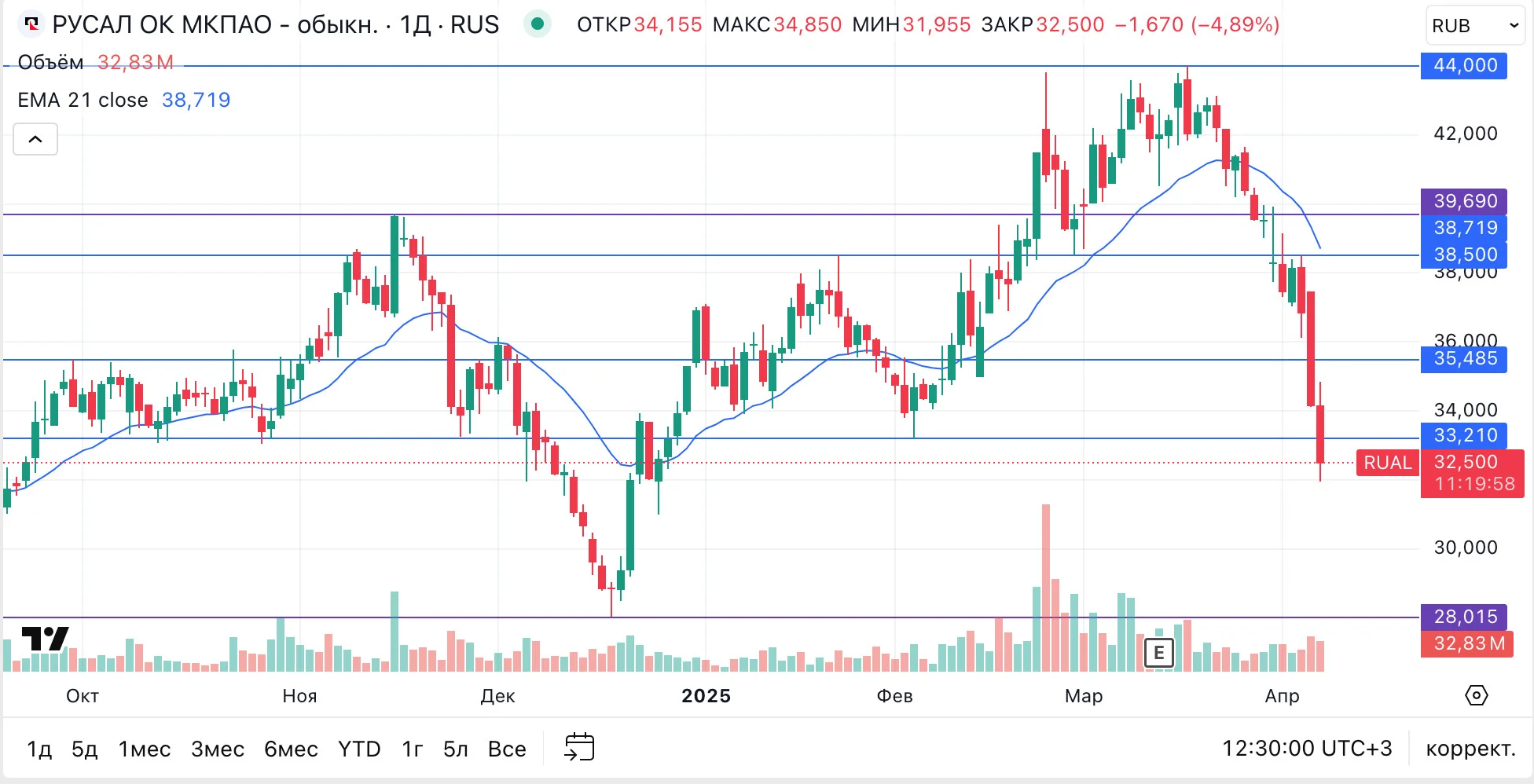The image size is (1534, 784).
Task: Click the Фев label on time axis
Action: (894, 696)
